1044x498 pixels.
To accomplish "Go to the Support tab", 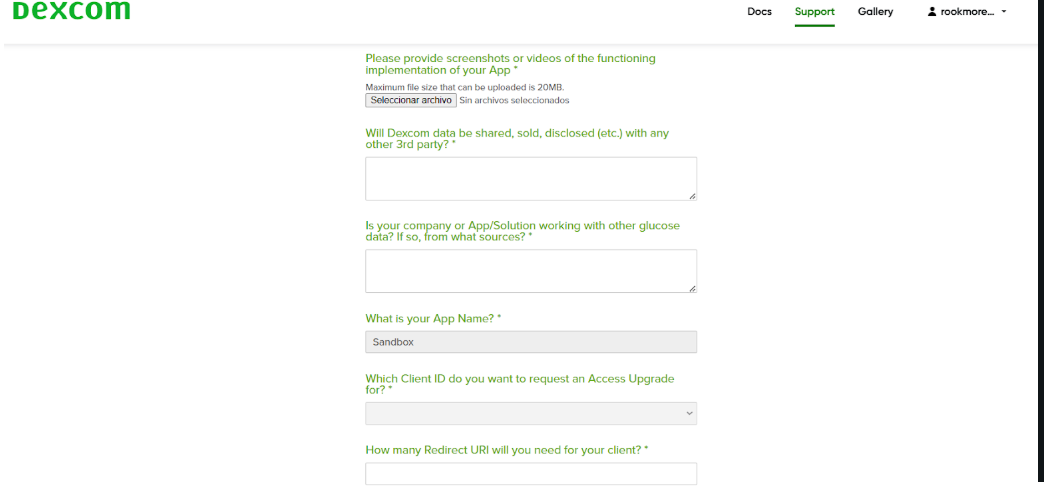I will pos(814,12).
